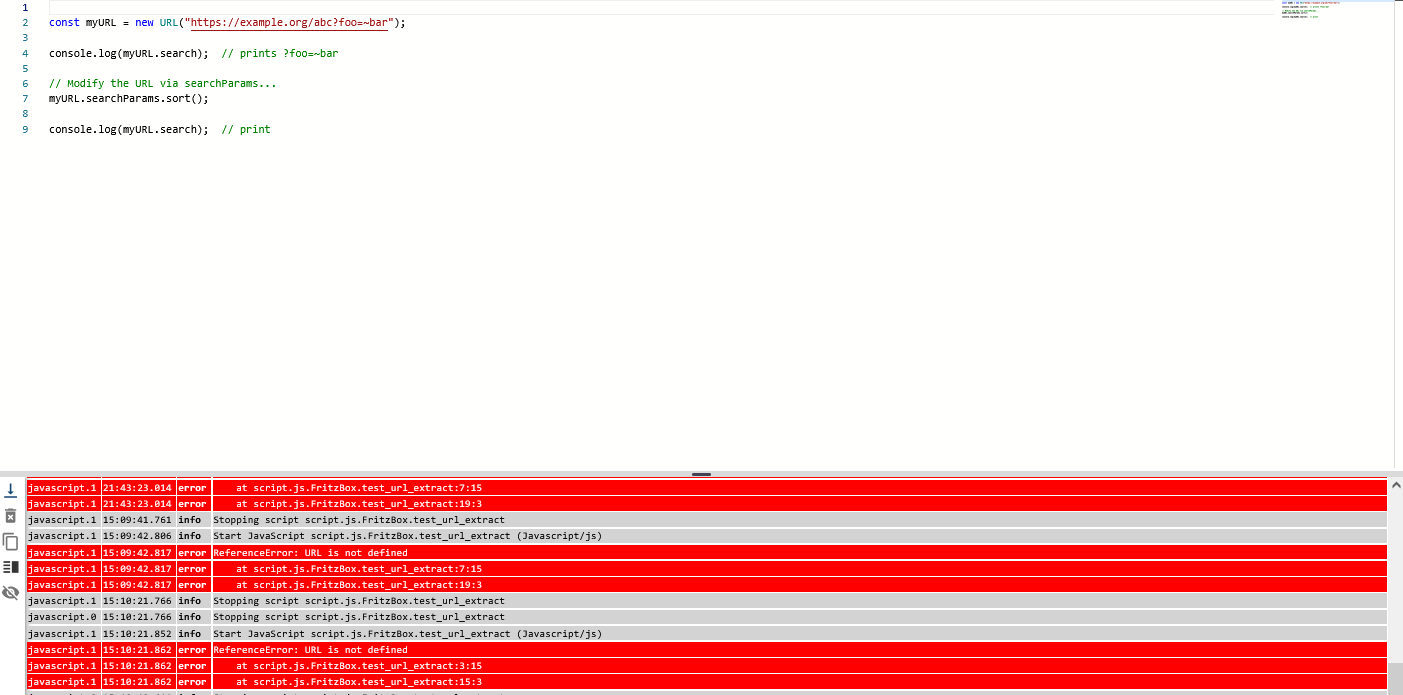Click the underlined URL string 'https://example.org/abc?foo=~bar'
This screenshot has width=1403, height=695.
[x=288, y=22]
